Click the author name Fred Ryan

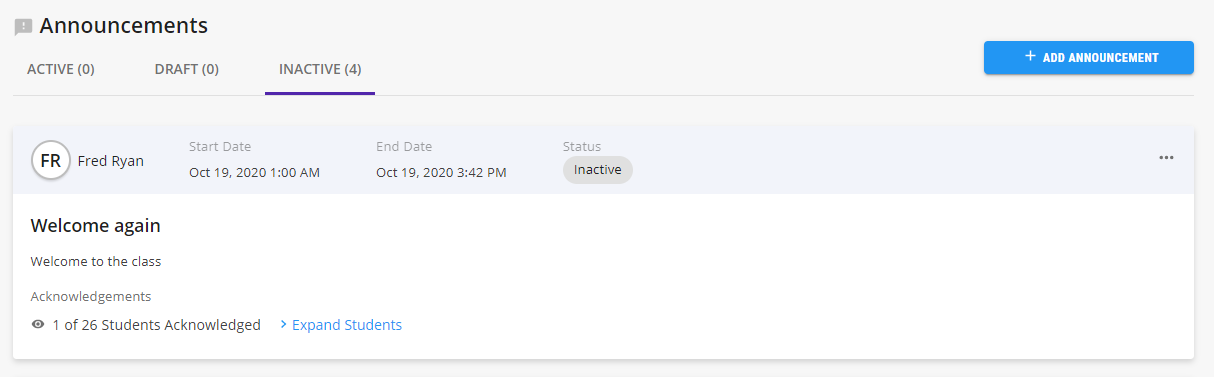pos(111,161)
